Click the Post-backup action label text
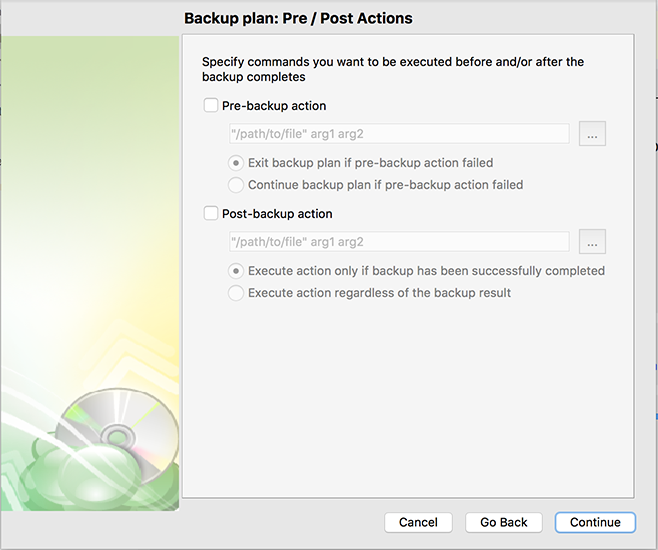The height and width of the screenshot is (550, 658). [x=277, y=214]
